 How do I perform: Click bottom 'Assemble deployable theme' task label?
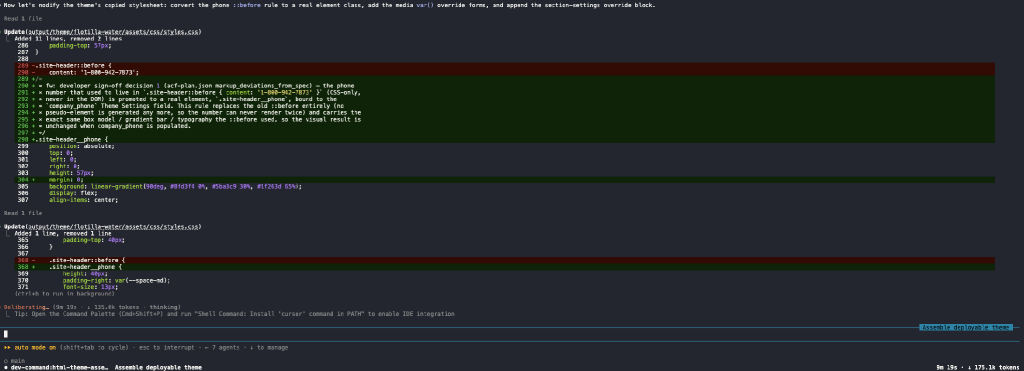[159, 367]
